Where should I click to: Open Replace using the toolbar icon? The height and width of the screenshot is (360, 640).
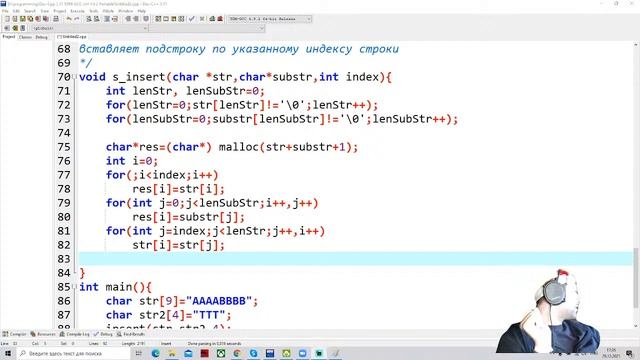97,19
